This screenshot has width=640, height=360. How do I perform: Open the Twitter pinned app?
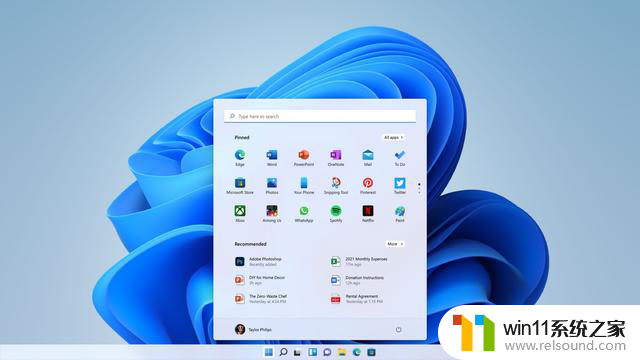[x=400, y=186]
